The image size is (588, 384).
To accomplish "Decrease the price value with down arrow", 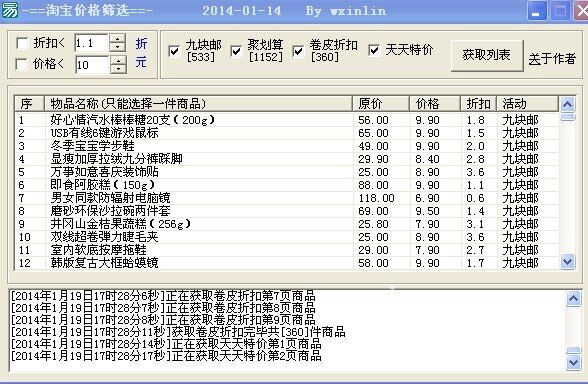I will (118, 69).
